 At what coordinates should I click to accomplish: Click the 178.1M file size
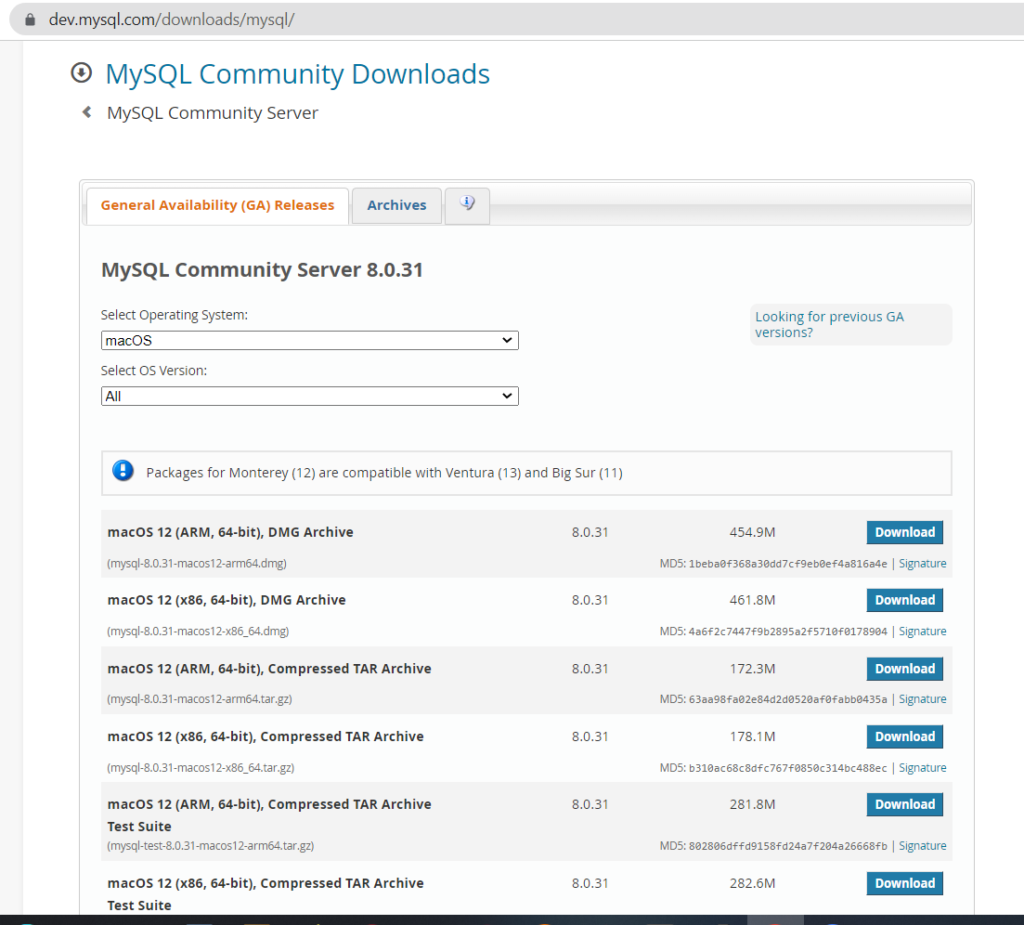click(752, 737)
